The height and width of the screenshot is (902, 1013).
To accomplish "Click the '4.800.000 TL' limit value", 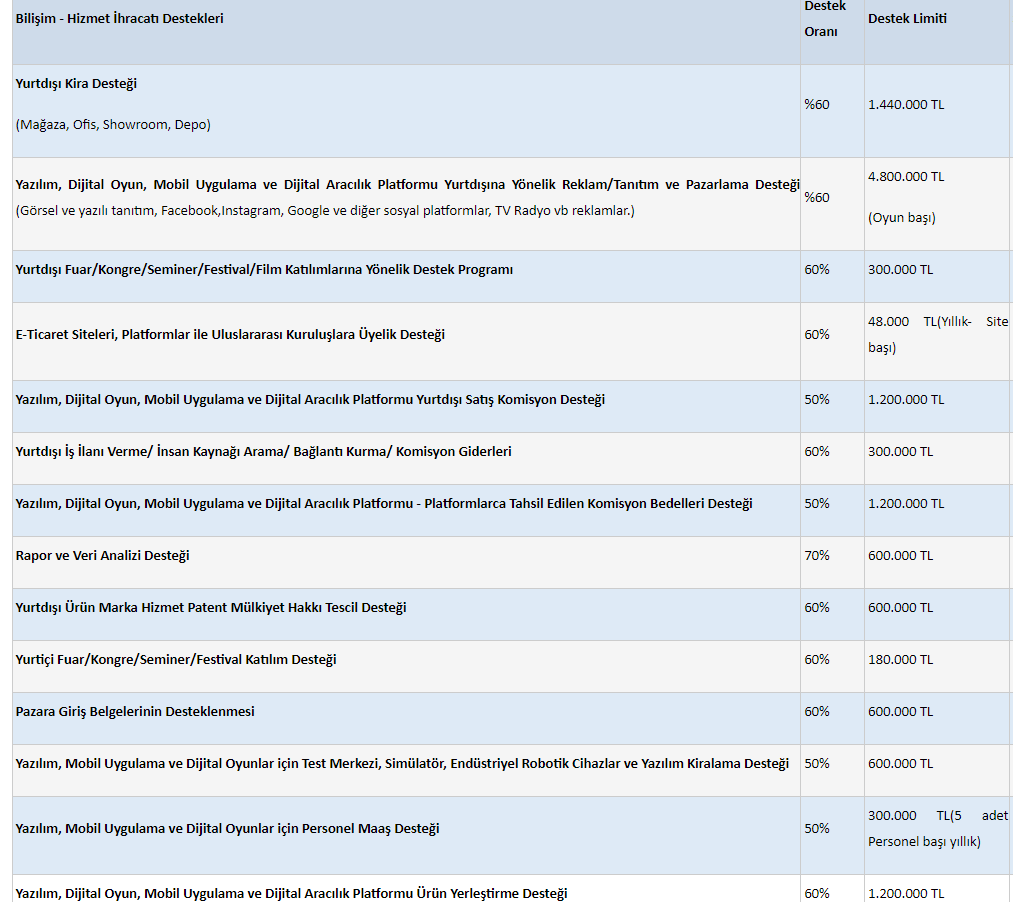I will tap(906, 177).
